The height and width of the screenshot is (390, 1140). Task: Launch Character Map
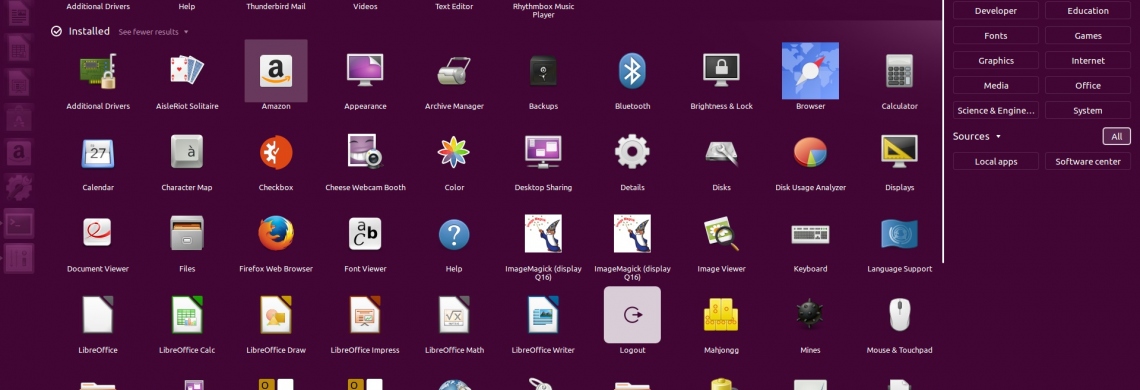(x=187, y=153)
